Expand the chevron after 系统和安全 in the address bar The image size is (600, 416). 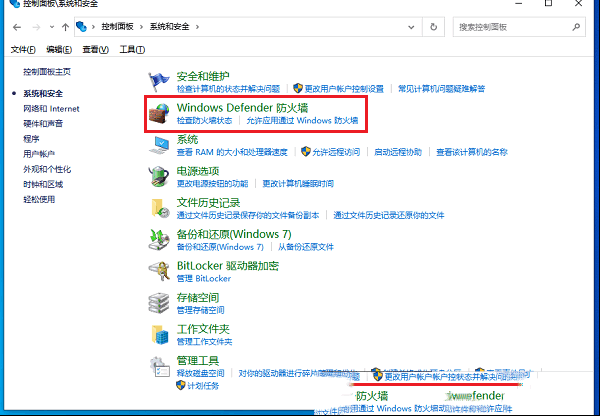pyautogui.click(x=197, y=27)
